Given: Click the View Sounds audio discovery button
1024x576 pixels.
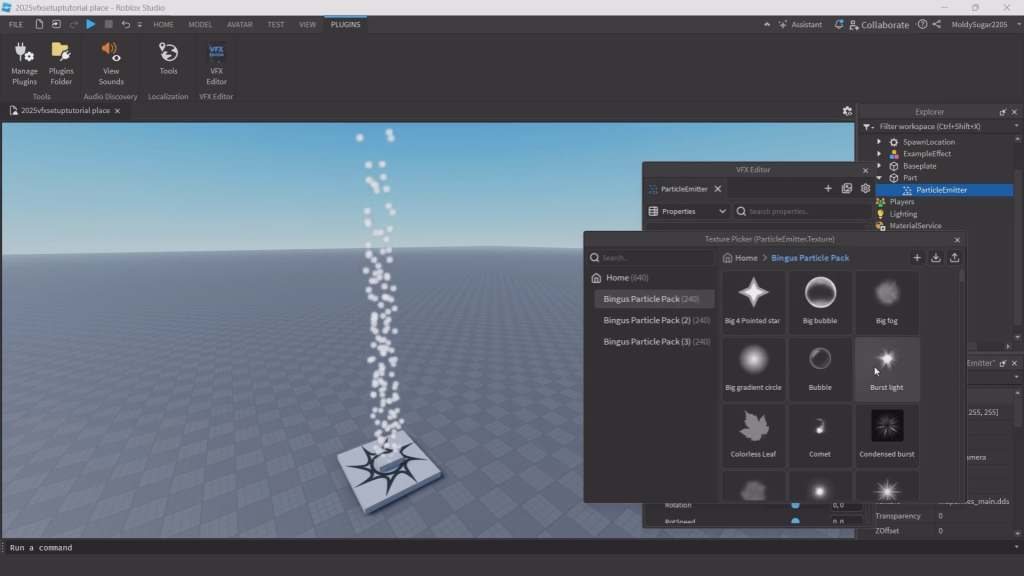Looking at the screenshot, I should pyautogui.click(x=110, y=64).
